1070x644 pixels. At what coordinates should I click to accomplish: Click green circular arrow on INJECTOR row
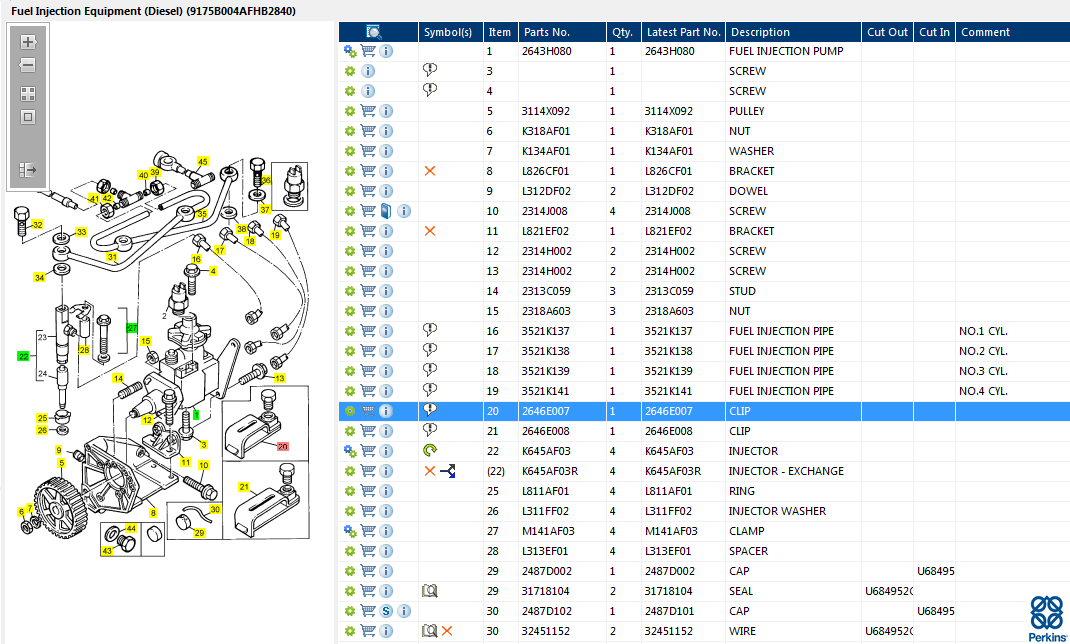coord(430,450)
